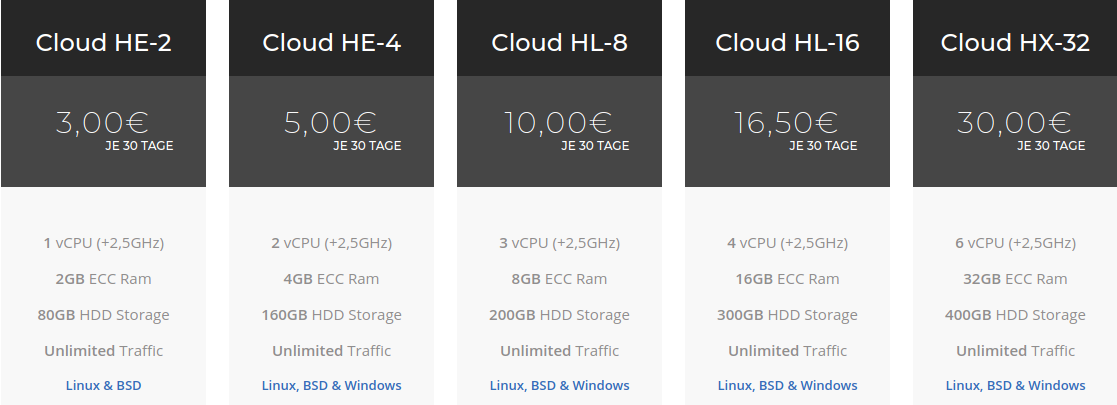Choose the 30,00€ price panel
1117x405 pixels.
tap(1015, 132)
